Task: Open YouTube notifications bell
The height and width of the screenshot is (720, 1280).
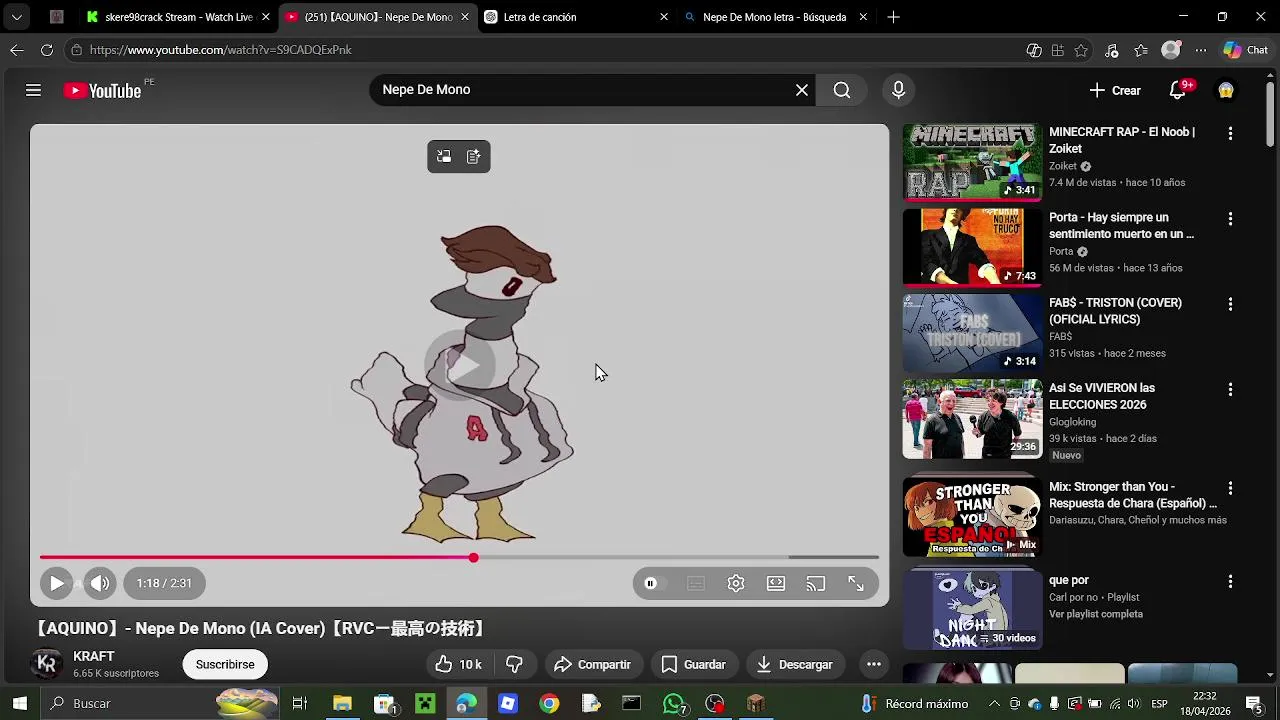Action: coord(1178,90)
